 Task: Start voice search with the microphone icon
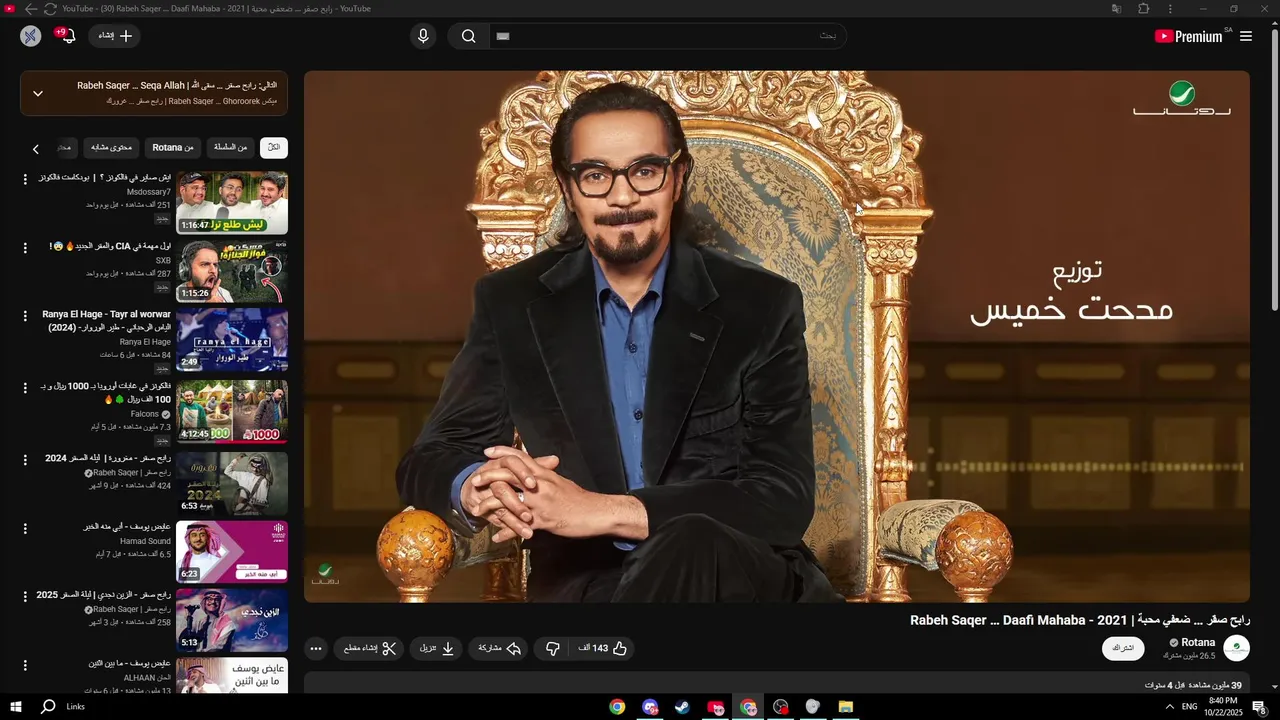(x=423, y=36)
